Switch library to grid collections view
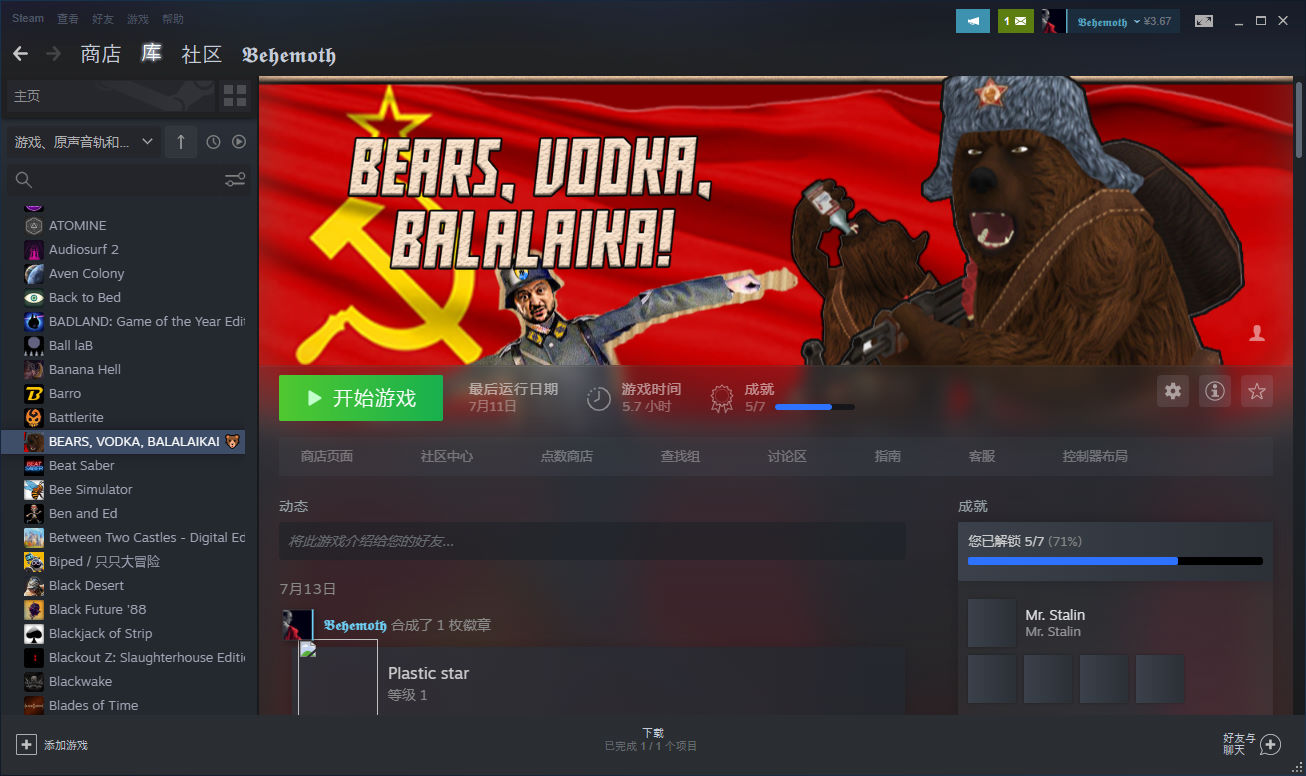The image size is (1306, 776). [x=234, y=96]
